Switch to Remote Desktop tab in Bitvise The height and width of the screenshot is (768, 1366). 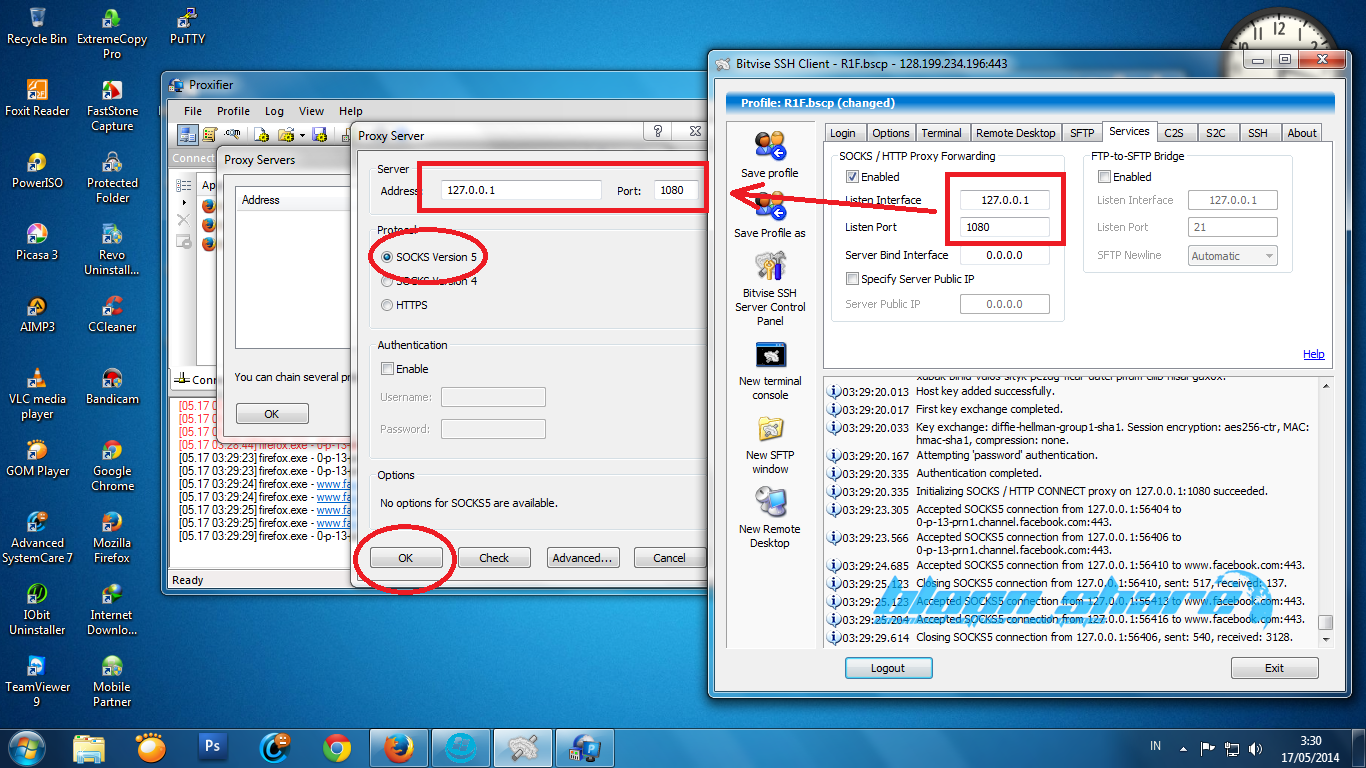(1015, 133)
